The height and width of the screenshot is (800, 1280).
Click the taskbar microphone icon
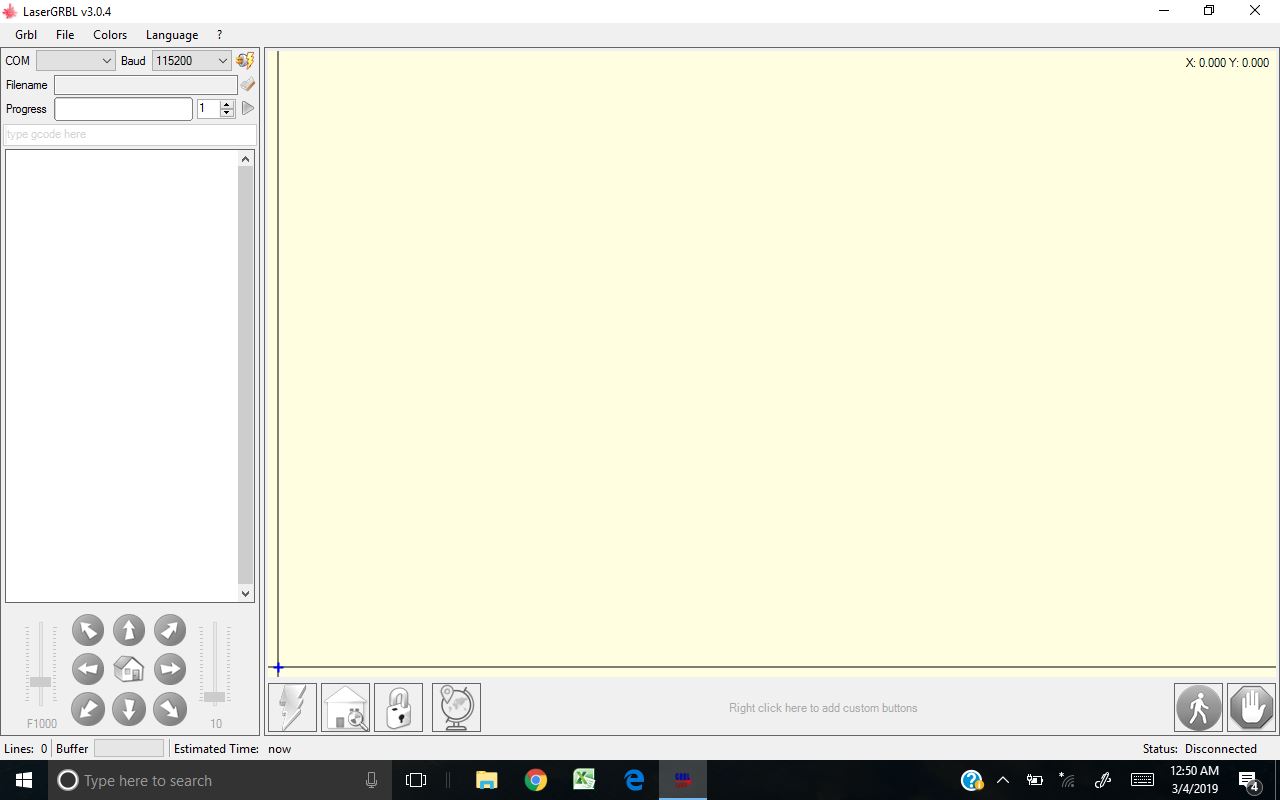[371, 780]
